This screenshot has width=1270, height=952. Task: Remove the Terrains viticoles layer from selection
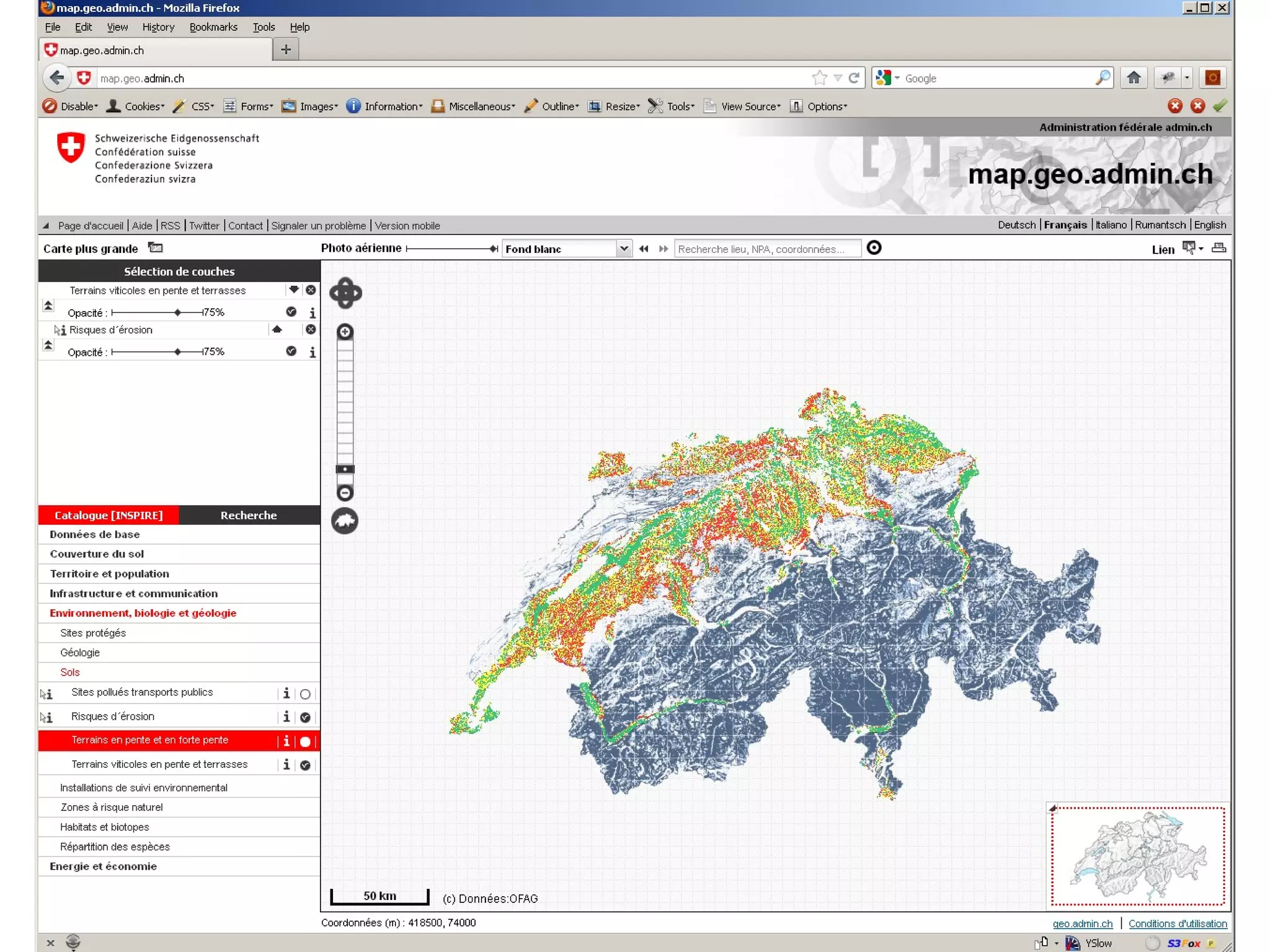click(311, 290)
